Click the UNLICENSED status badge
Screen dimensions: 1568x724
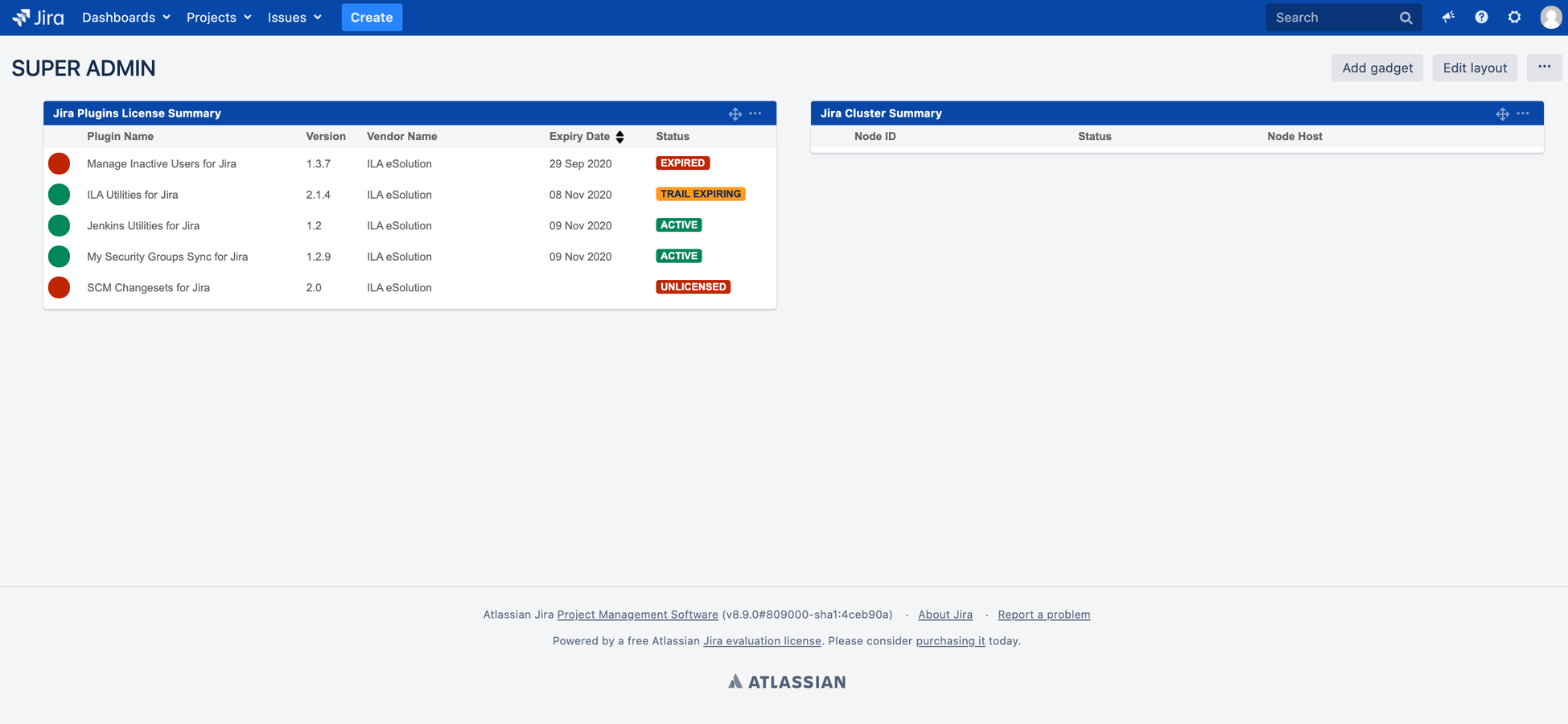[693, 287]
